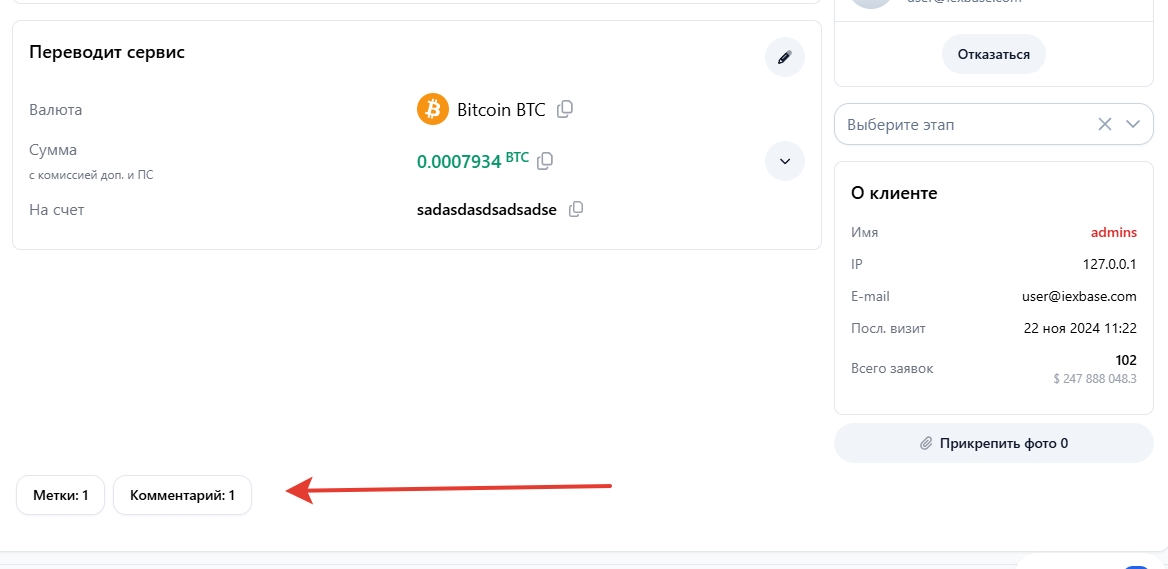
Task: Click the orange Bitcoin logo icon
Action: (432, 109)
